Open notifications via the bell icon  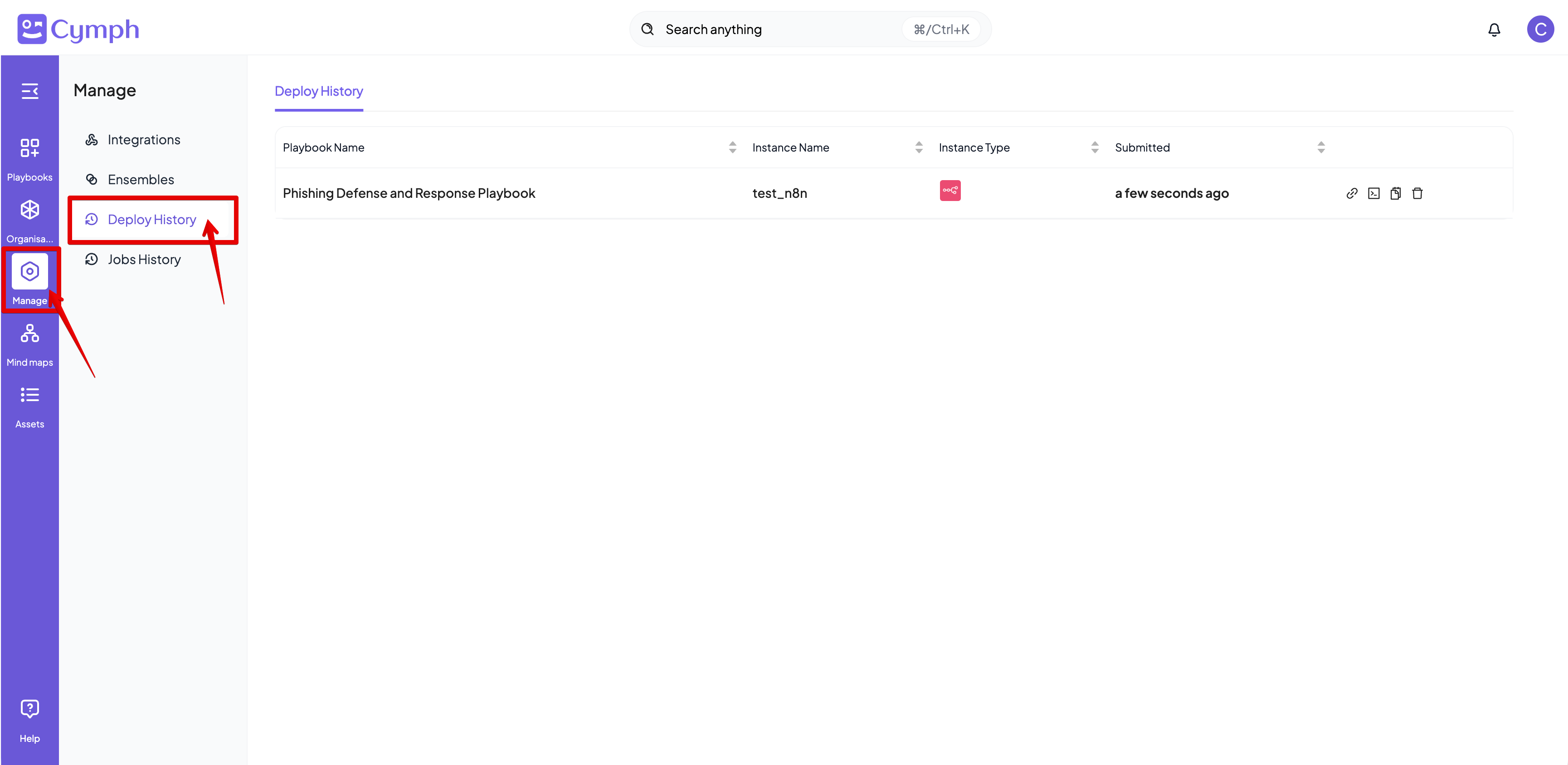(x=1495, y=29)
